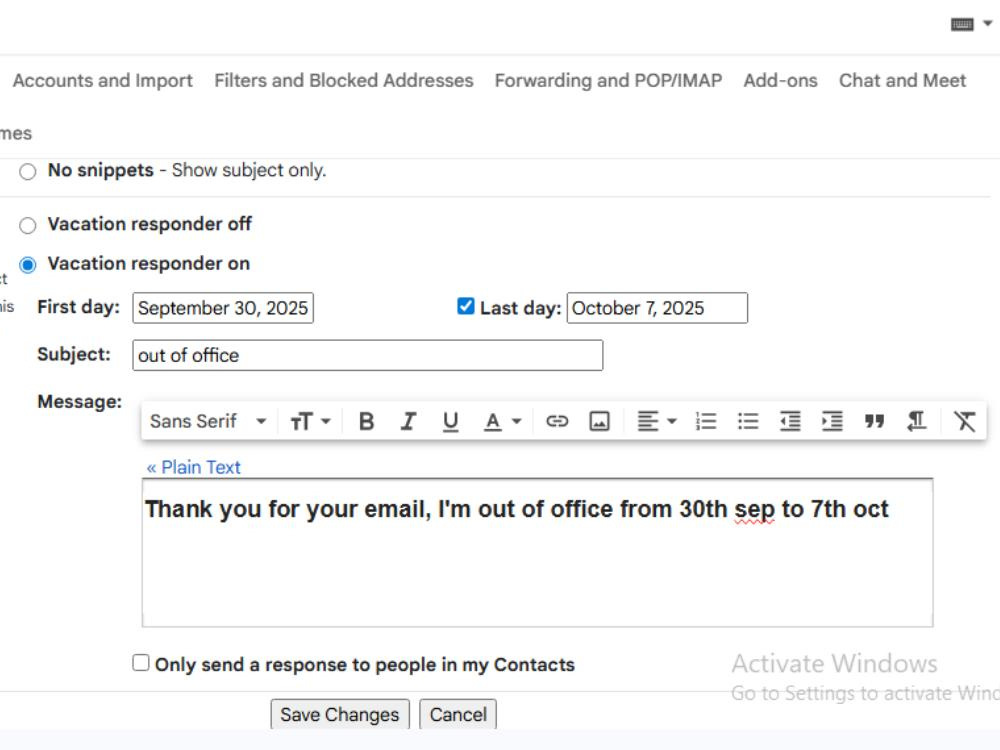Screen dimensions: 1000x750
Task: Apply bulleted list formatting
Action: coord(748,422)
